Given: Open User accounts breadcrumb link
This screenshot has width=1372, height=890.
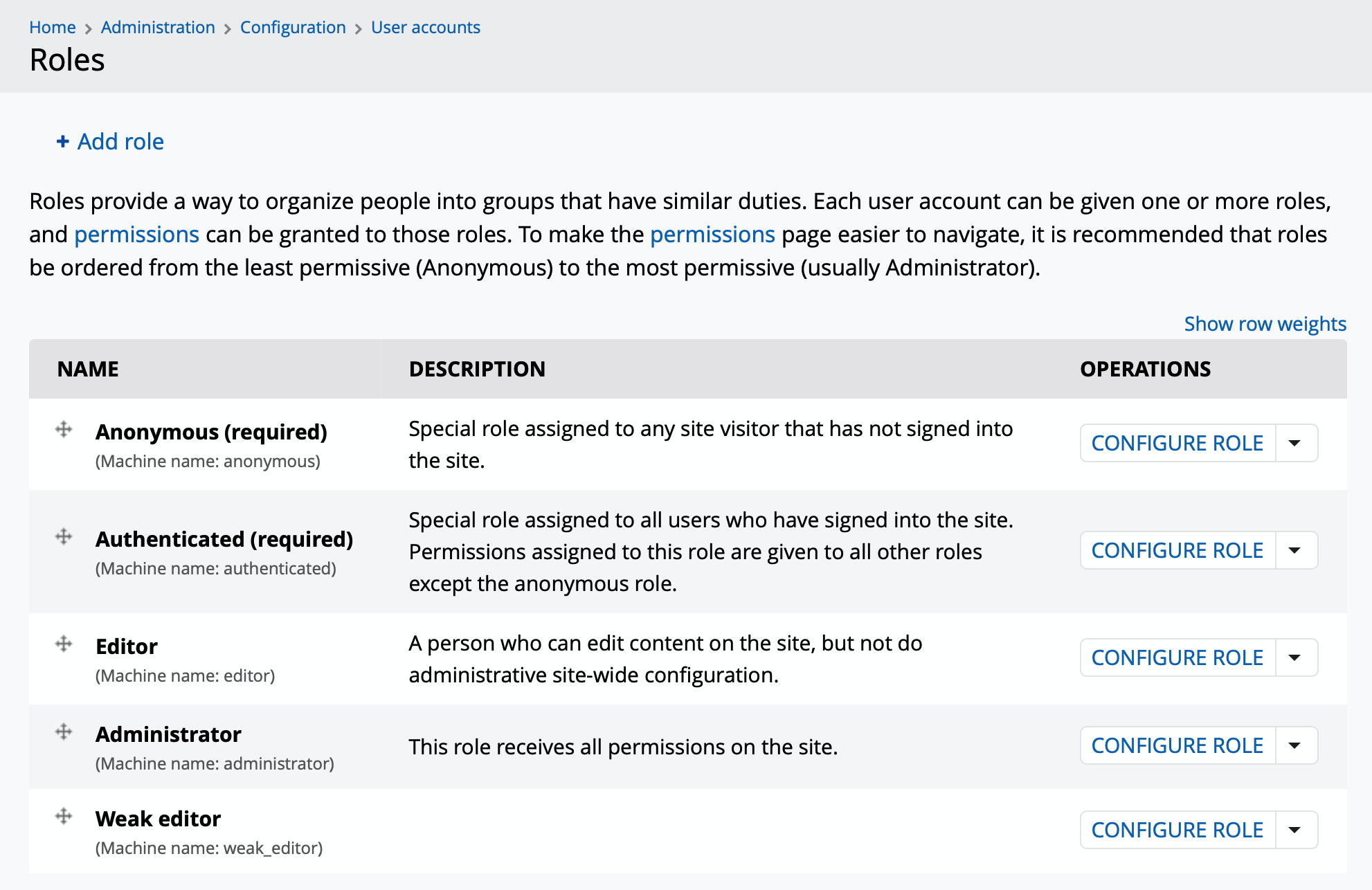Looking at the screenshot, I should point(426,28).
